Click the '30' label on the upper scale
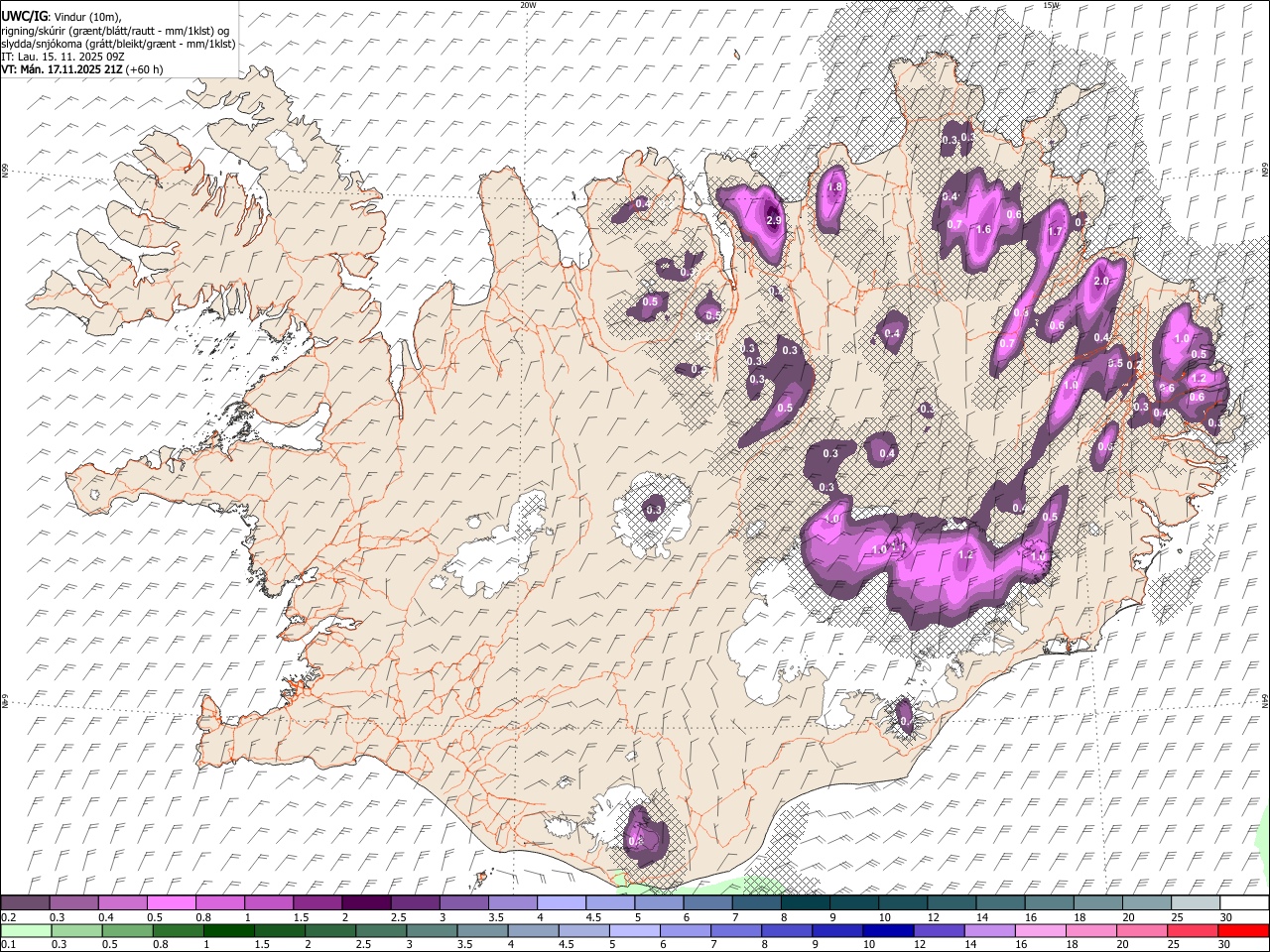Screen dimensions: 1270x952 point(1226,917)
